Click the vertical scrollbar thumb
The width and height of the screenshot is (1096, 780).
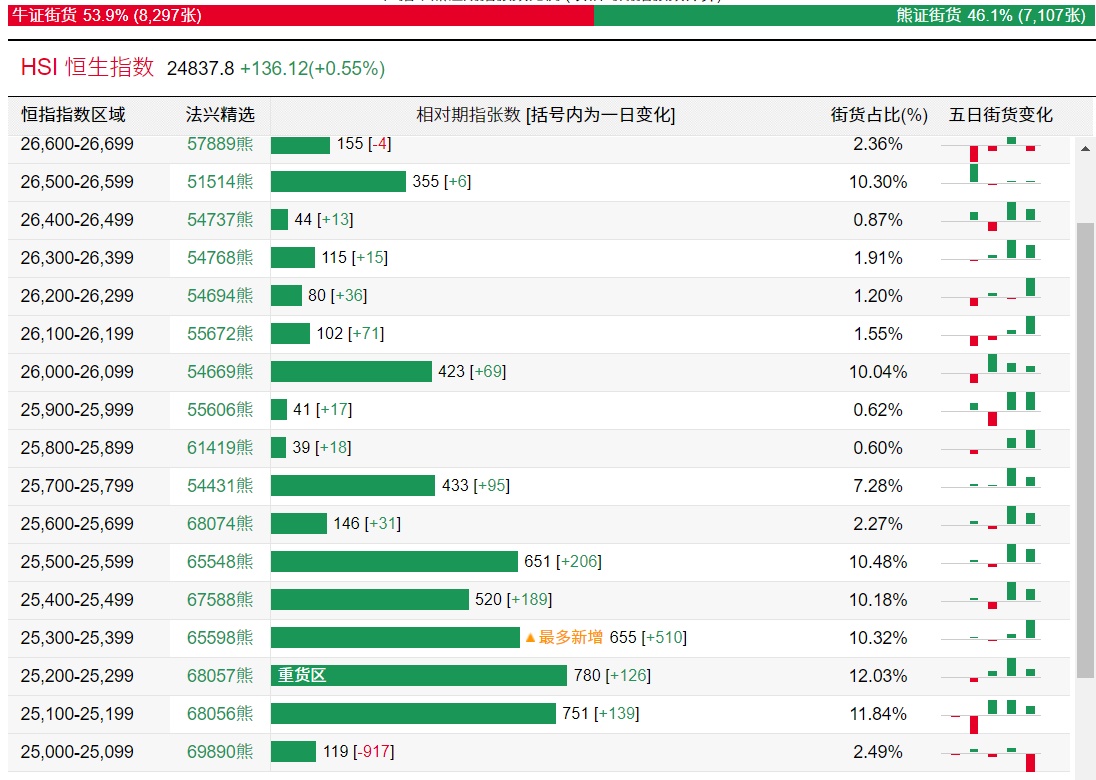click(x=1085, y=450)
